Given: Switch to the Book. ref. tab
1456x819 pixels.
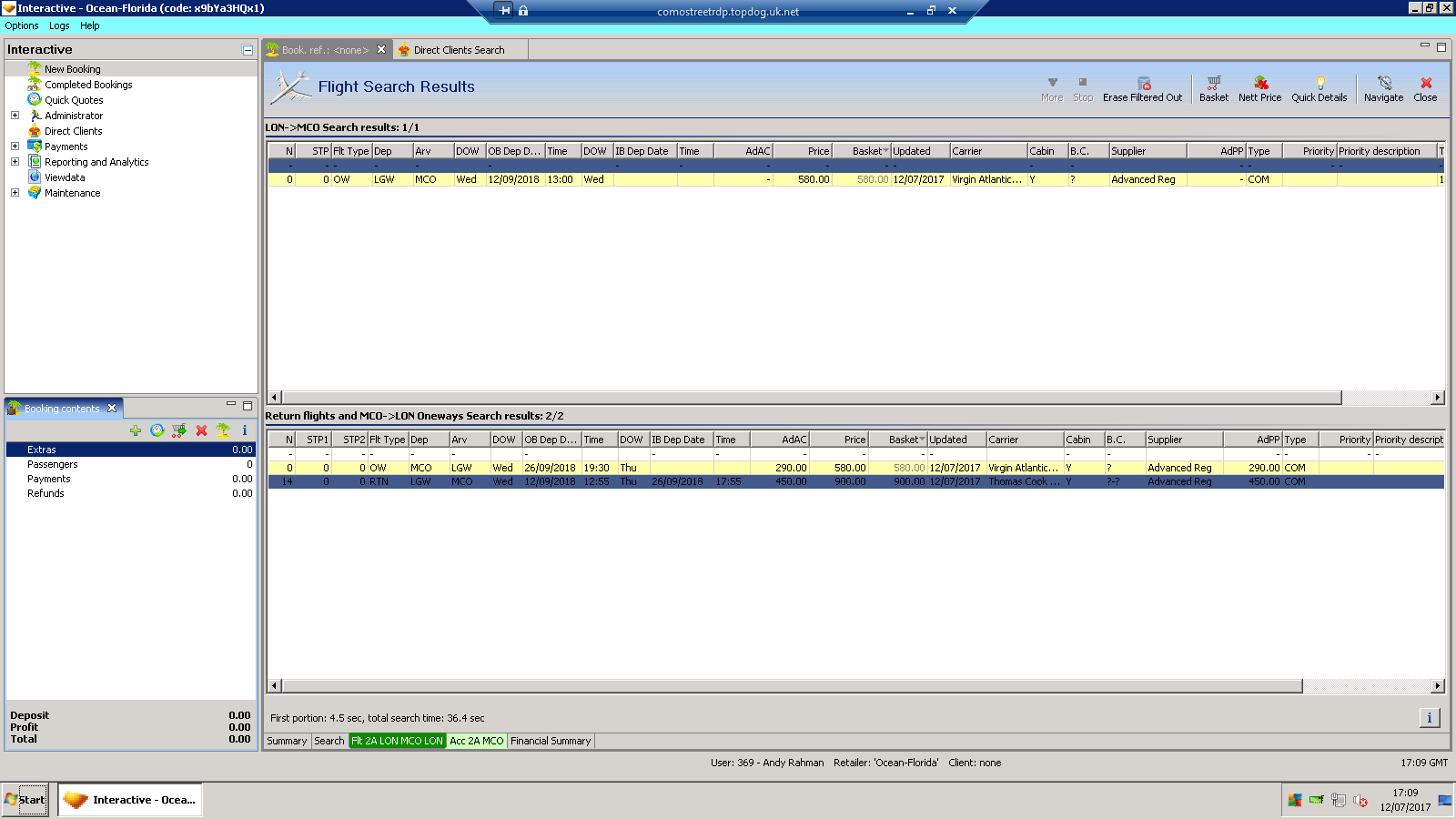Looking at the screenshot, I should (x=325, y=50).
